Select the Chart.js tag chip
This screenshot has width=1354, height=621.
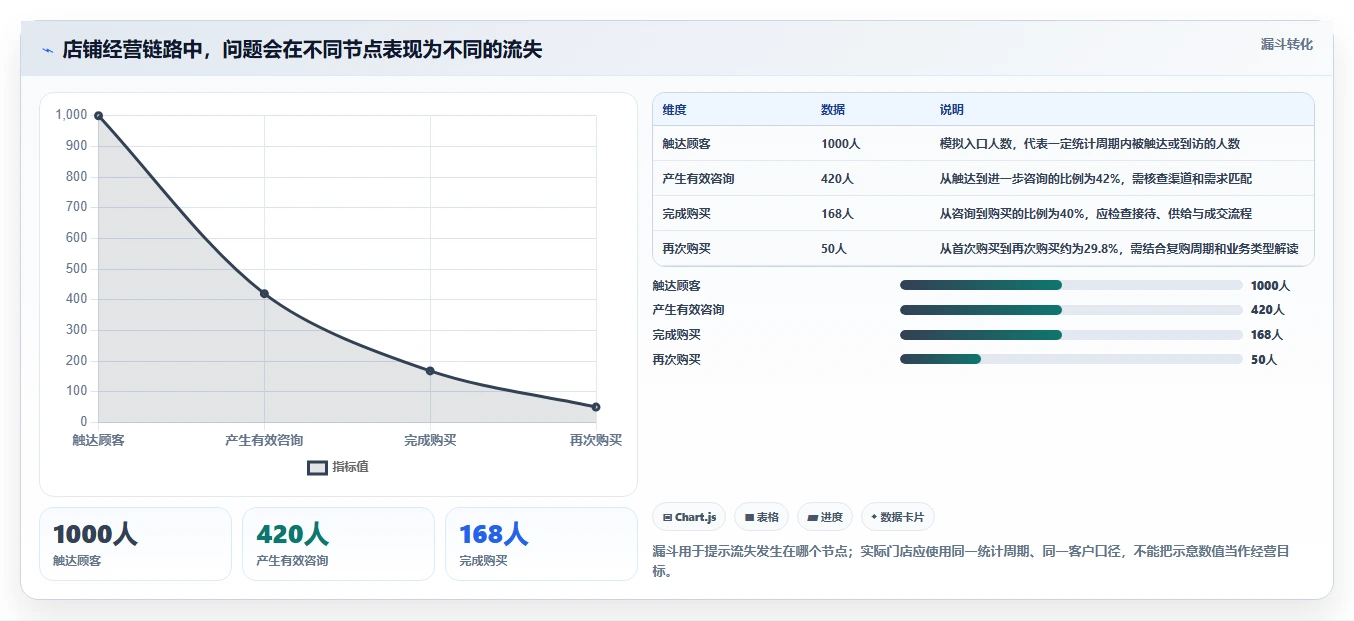689,517
